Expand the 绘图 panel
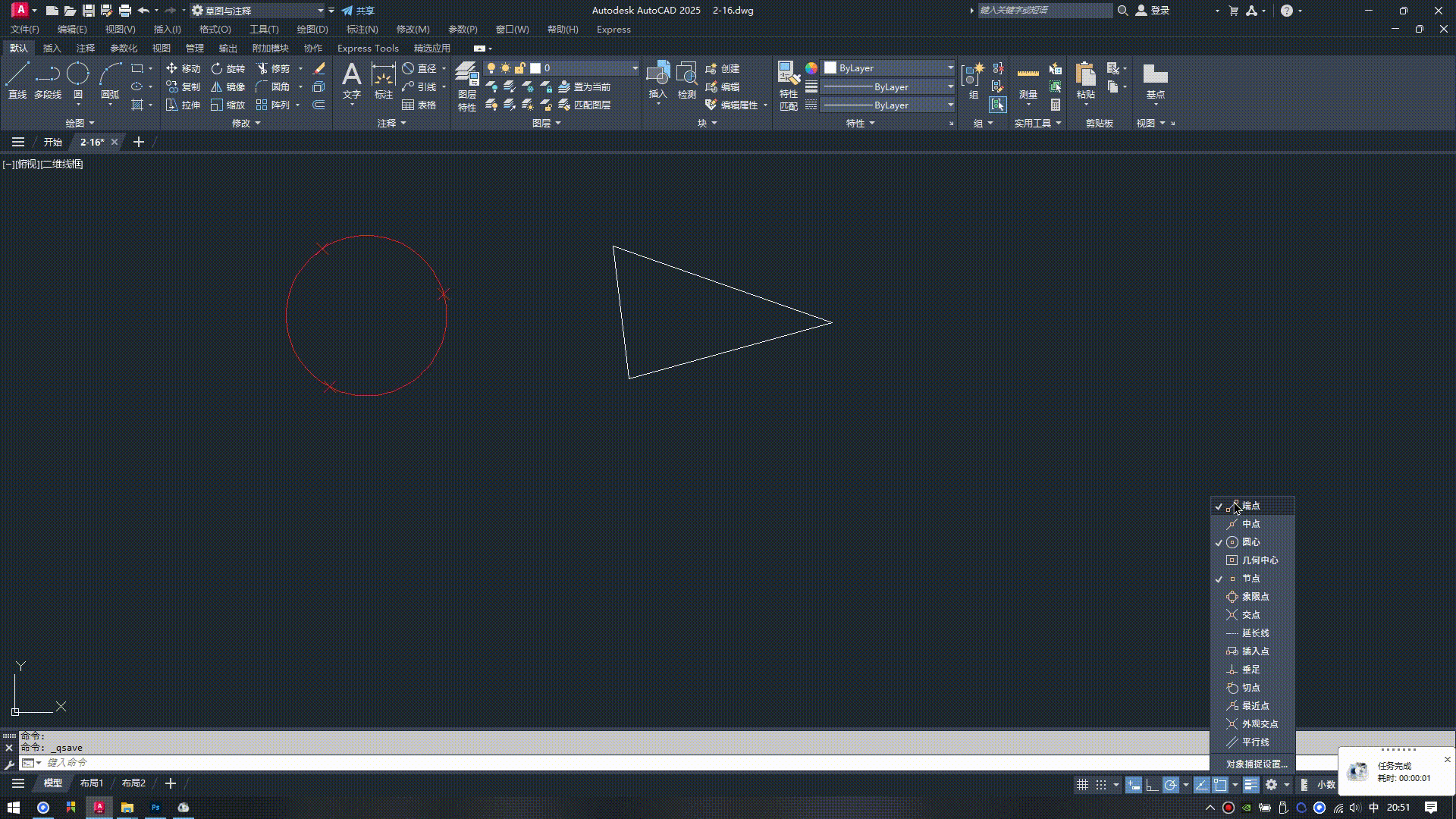The width and height of the screenshot is (1456, 819). click(80, 123)
